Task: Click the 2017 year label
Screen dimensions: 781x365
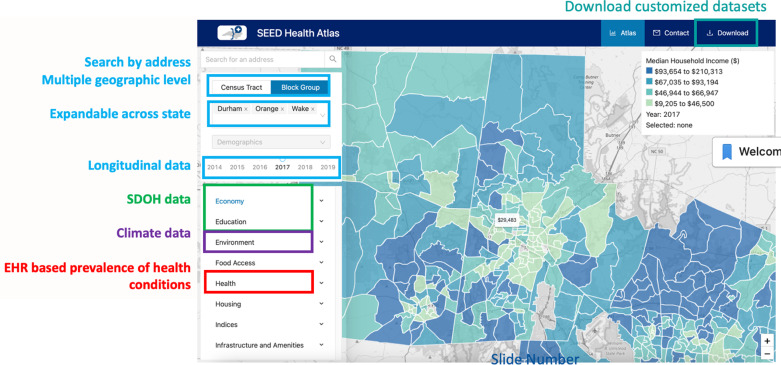Action: [x=282, y=167]
